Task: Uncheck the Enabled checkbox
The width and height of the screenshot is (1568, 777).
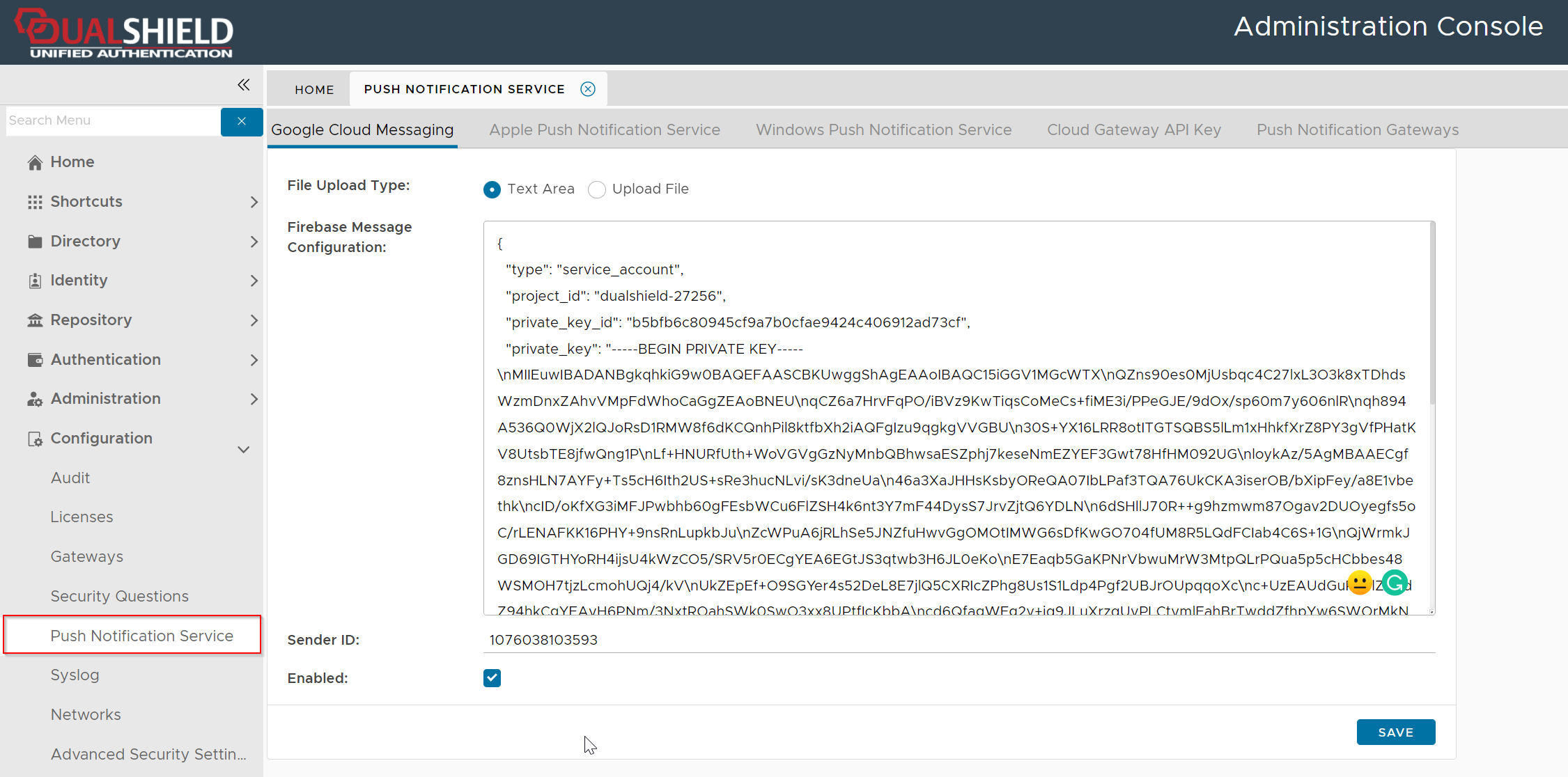Action: click(x=492, y=678)
